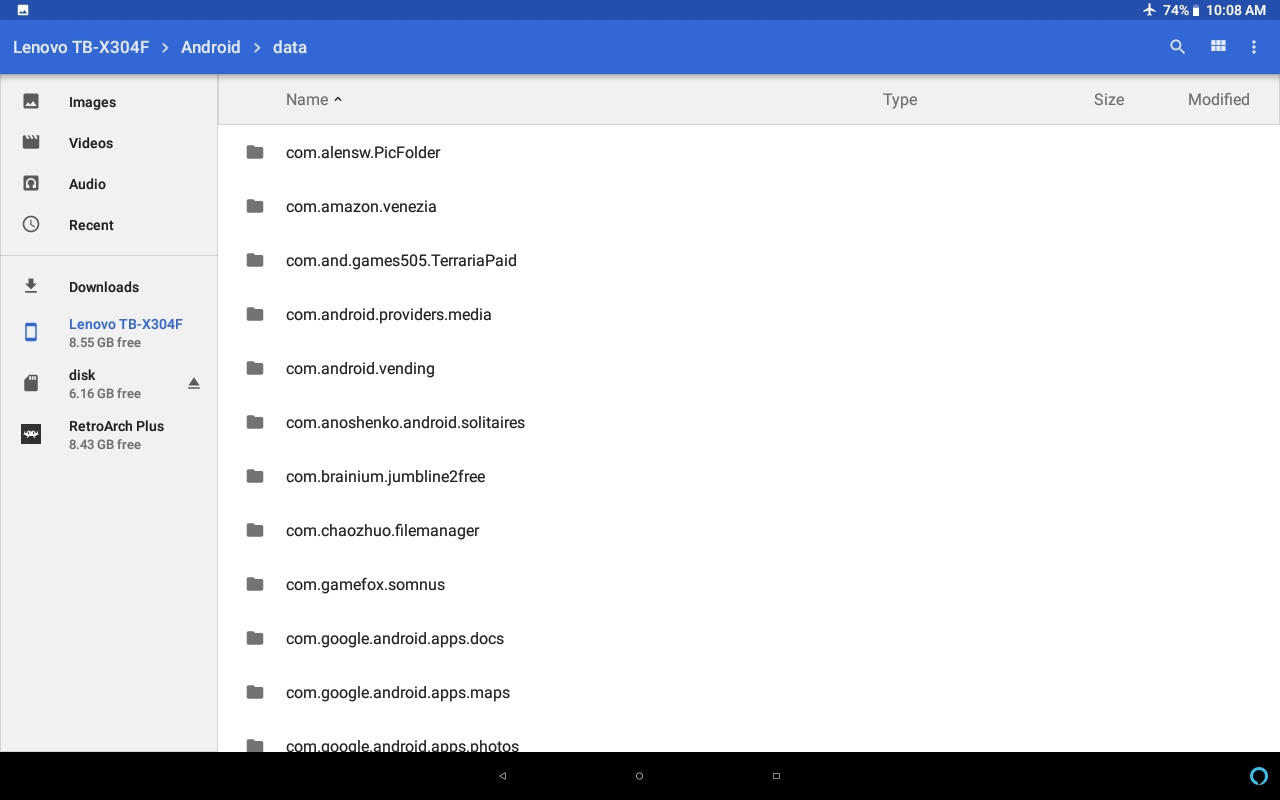Screen dimensions: 1280x800
Task: Sort the list by the Name column
Action: [x=307, y=99]
